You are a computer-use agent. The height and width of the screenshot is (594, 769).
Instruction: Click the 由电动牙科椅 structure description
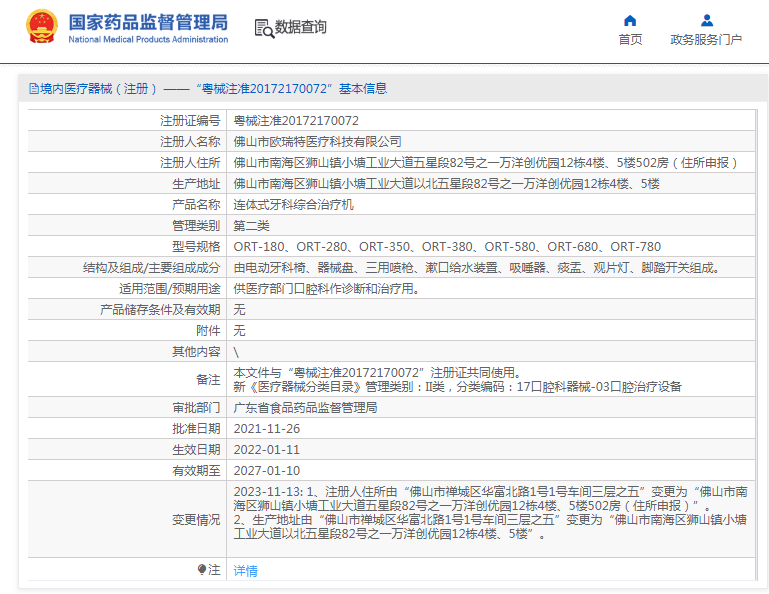[x=477, y=268]
